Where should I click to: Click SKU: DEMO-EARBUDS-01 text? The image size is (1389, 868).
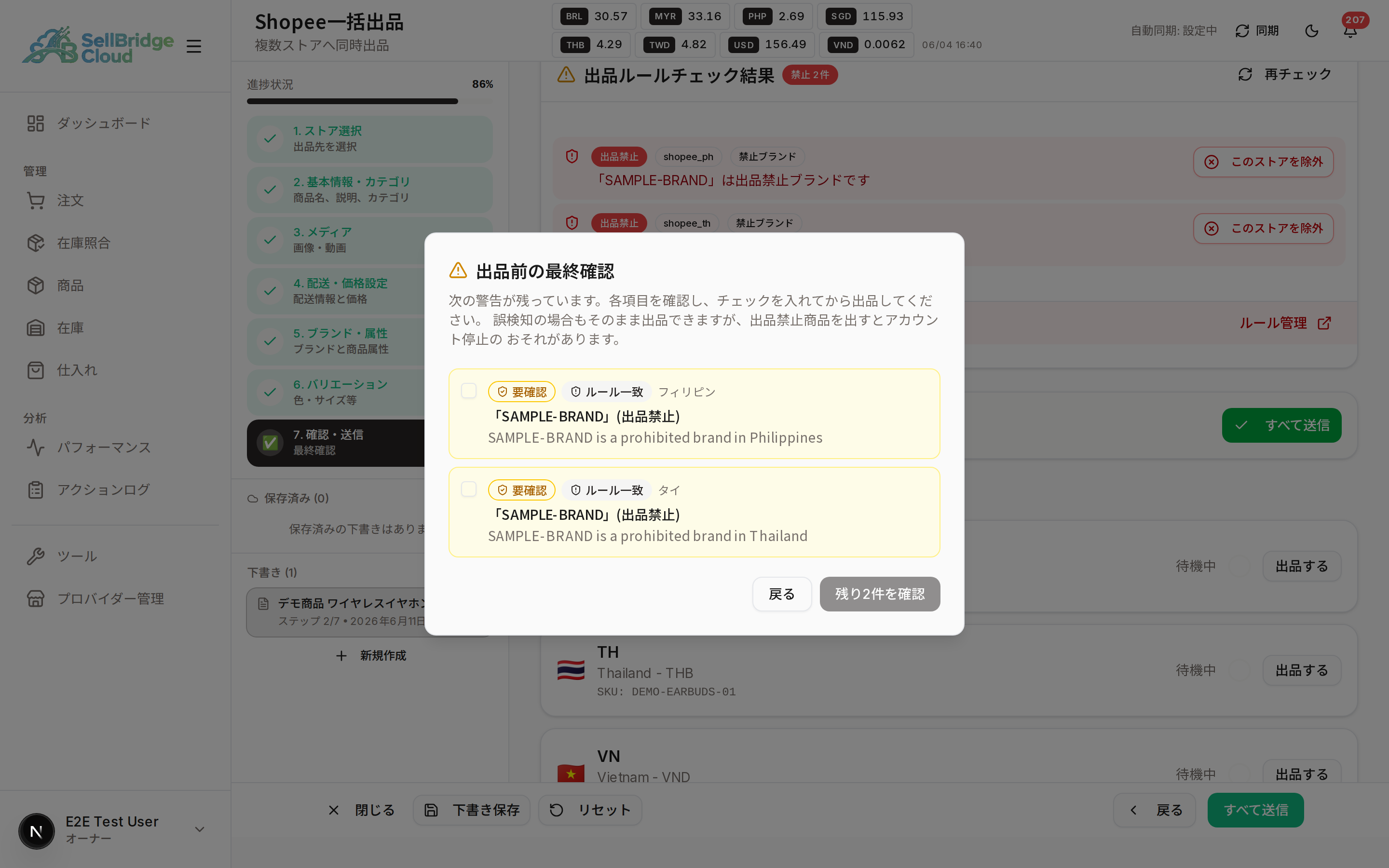click(667, 692)
